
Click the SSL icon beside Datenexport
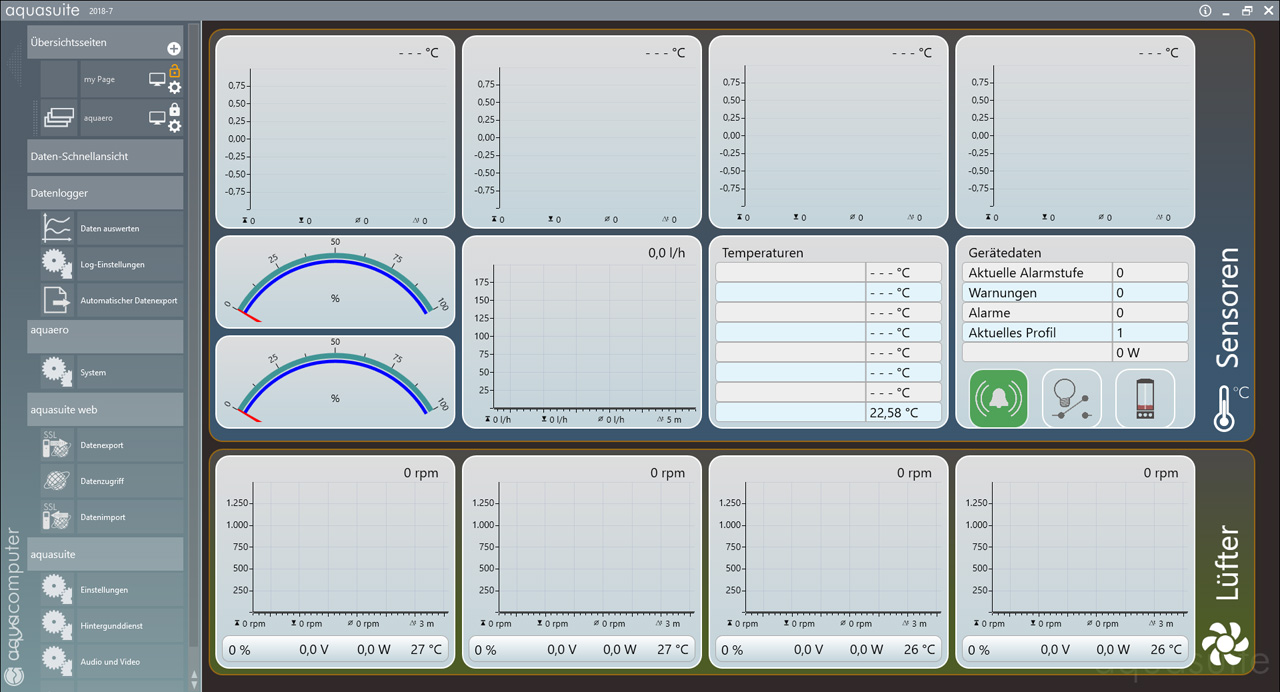coord(56,445)
